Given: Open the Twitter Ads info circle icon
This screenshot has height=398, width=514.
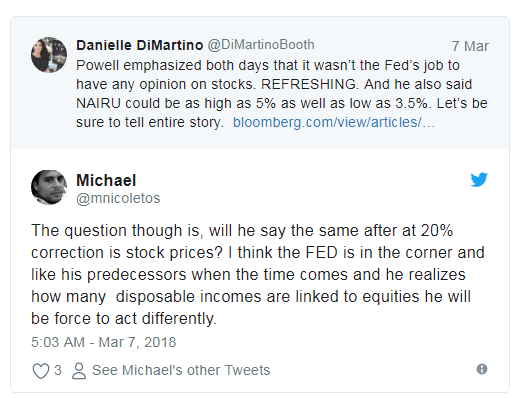Looking at the screenshot, I should pos(482,369).
